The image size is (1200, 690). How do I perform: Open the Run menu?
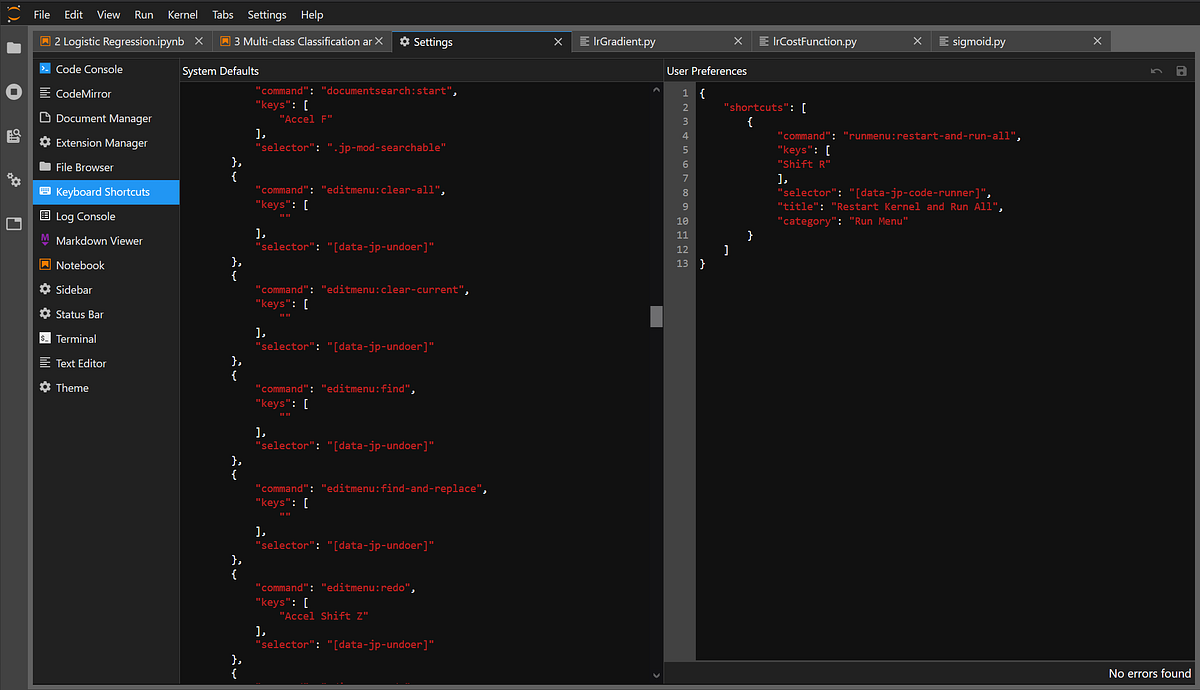[144, 15]
